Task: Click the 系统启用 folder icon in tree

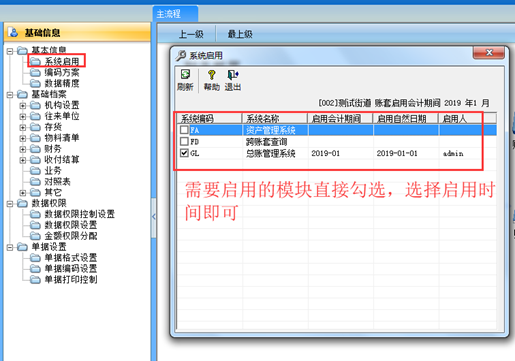Action: pos(35,61)
